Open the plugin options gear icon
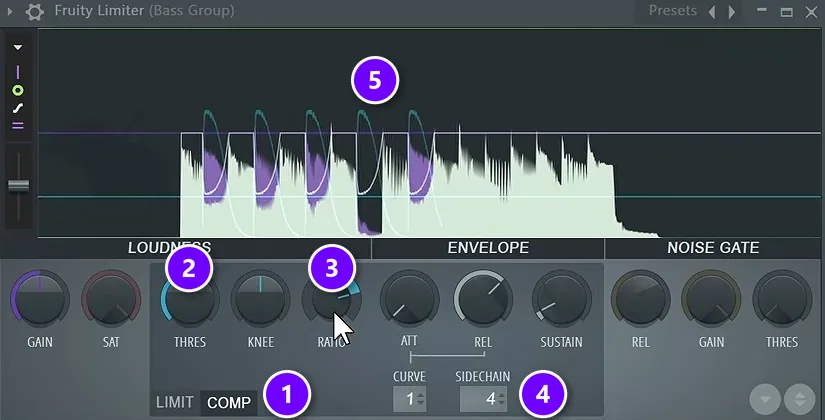This screenshot has height=420, width=825. coord(35,12)
